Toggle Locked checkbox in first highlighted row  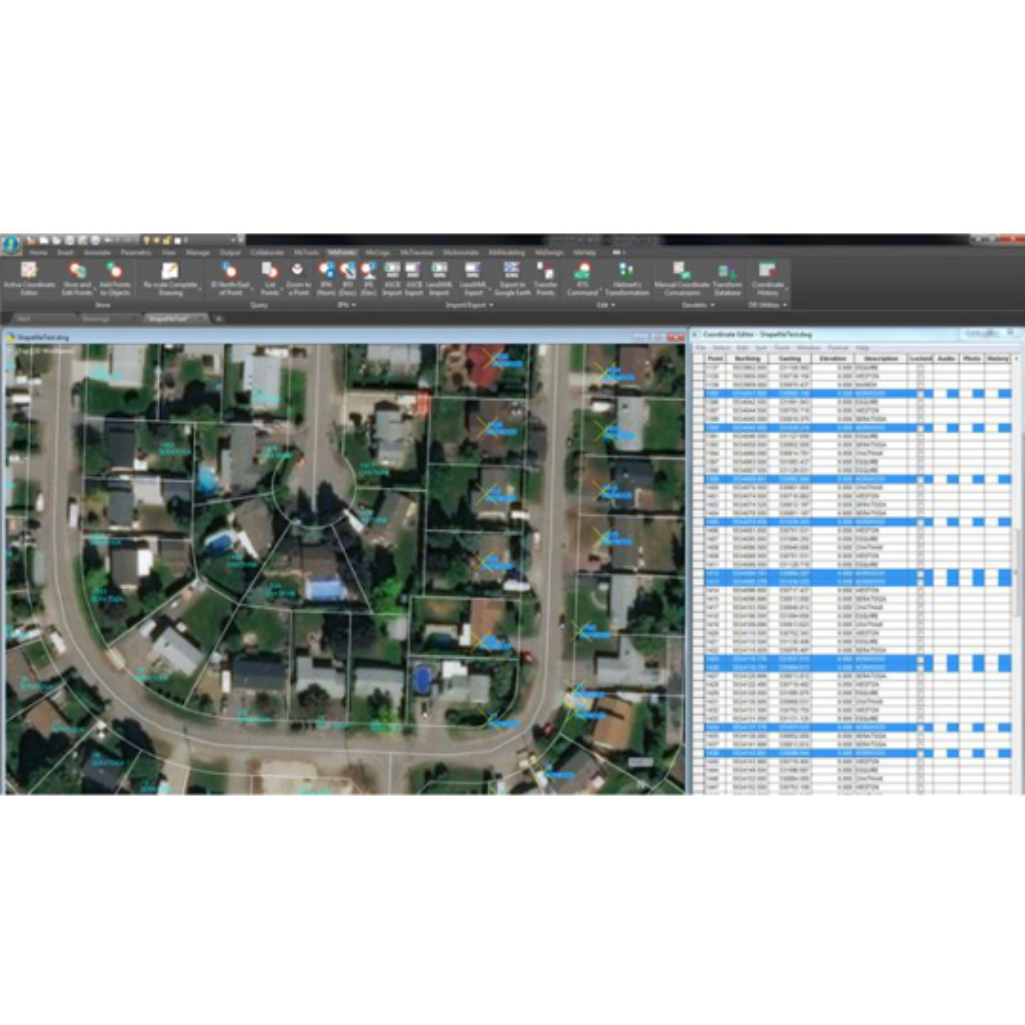[x=919, y=394]
